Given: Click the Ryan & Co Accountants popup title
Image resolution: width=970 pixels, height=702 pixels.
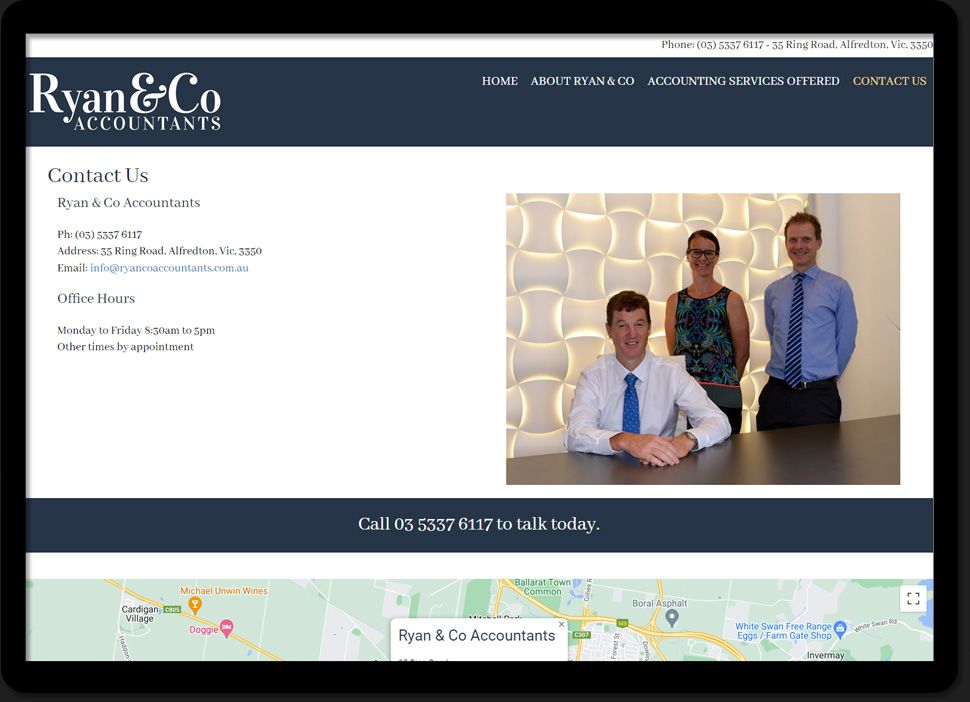Looking at the screenshot, I should (x=476, y=636).
